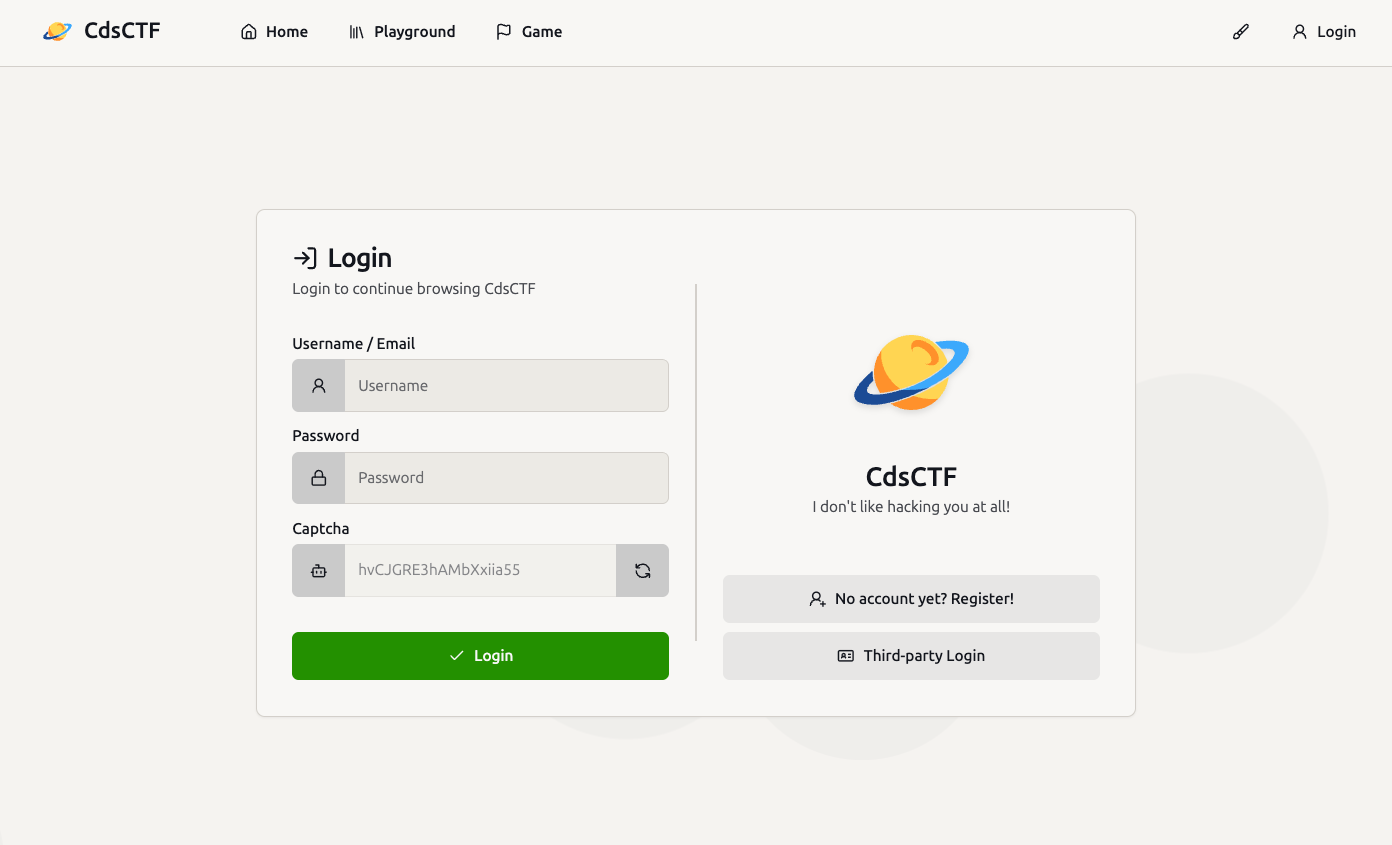The image size is (1392, 845).
Task: Click No account yet? Register! button
Action: pos(911,599)
